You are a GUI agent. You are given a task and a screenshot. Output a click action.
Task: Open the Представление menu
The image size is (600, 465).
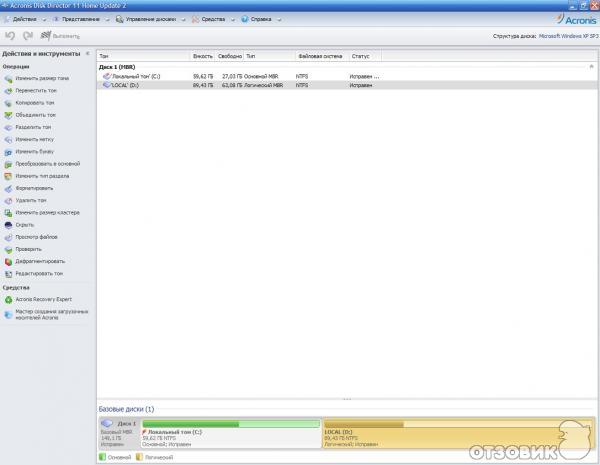click(81, 19)
